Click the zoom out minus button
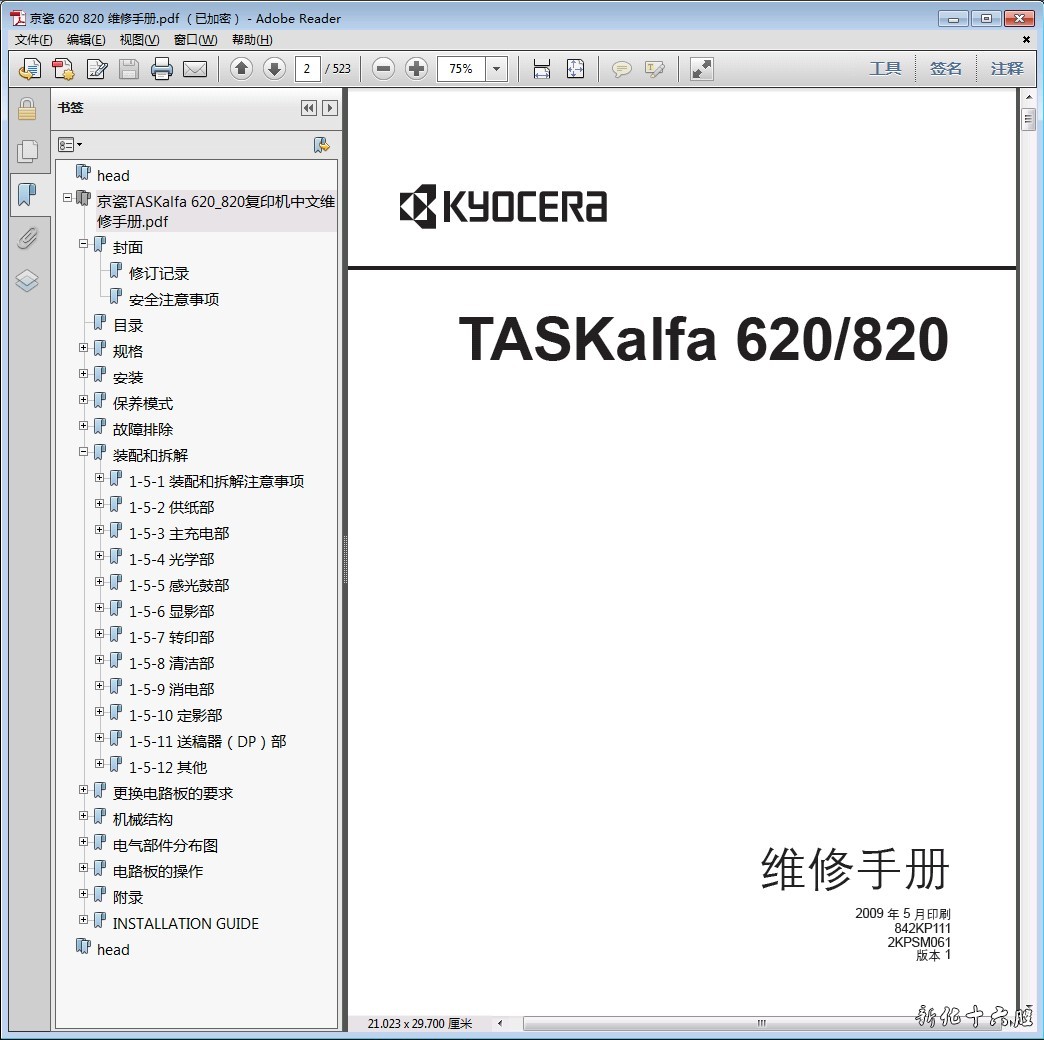 coord(383,69)
